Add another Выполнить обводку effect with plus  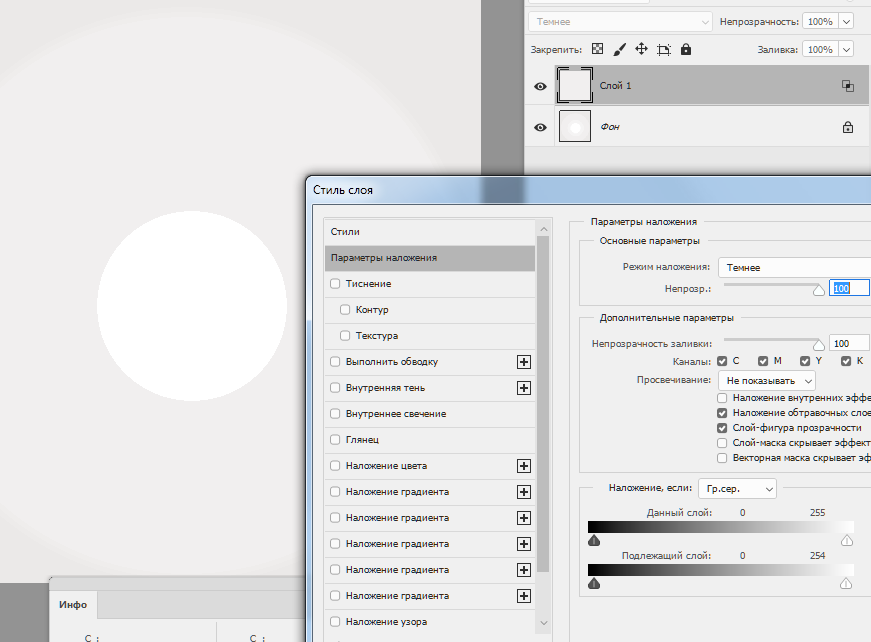pos(523,362)
